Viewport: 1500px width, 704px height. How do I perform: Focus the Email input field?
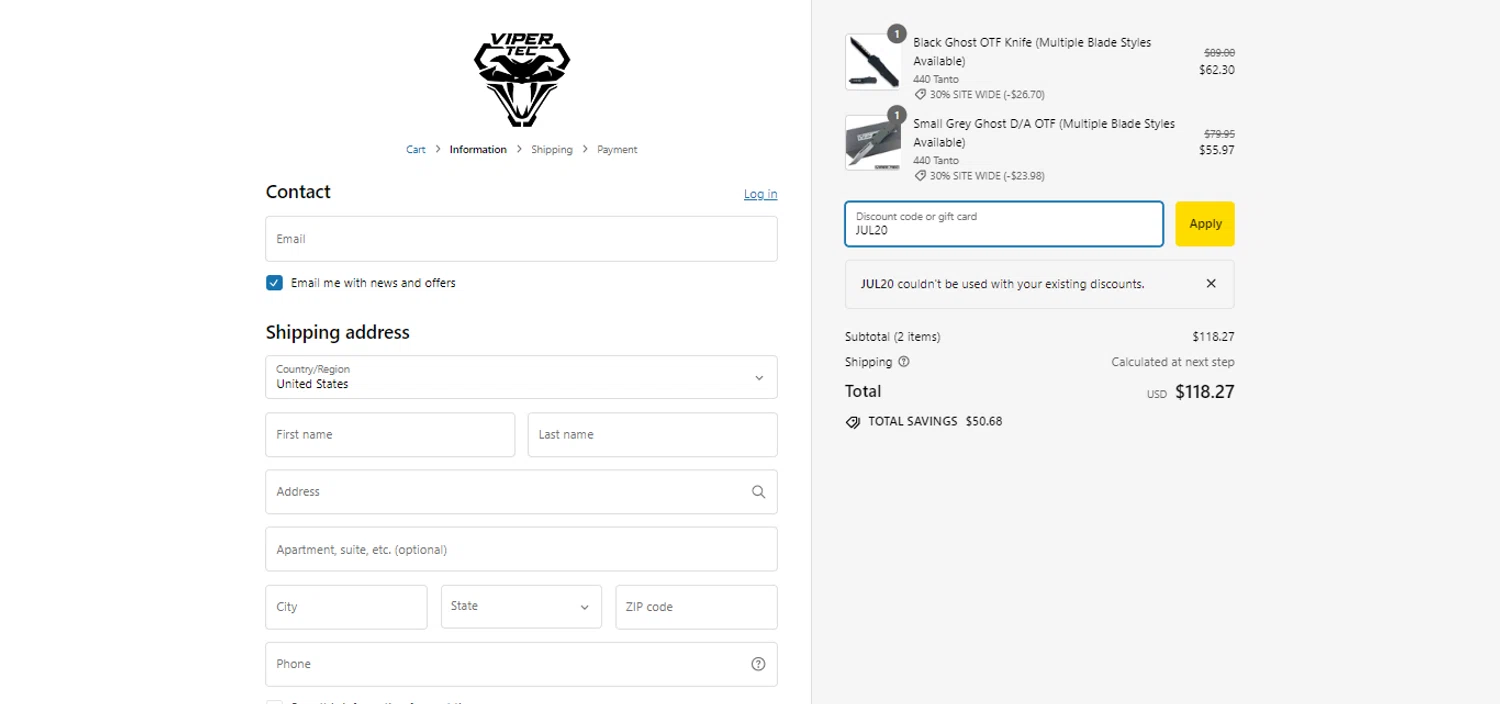click(521, 239)
